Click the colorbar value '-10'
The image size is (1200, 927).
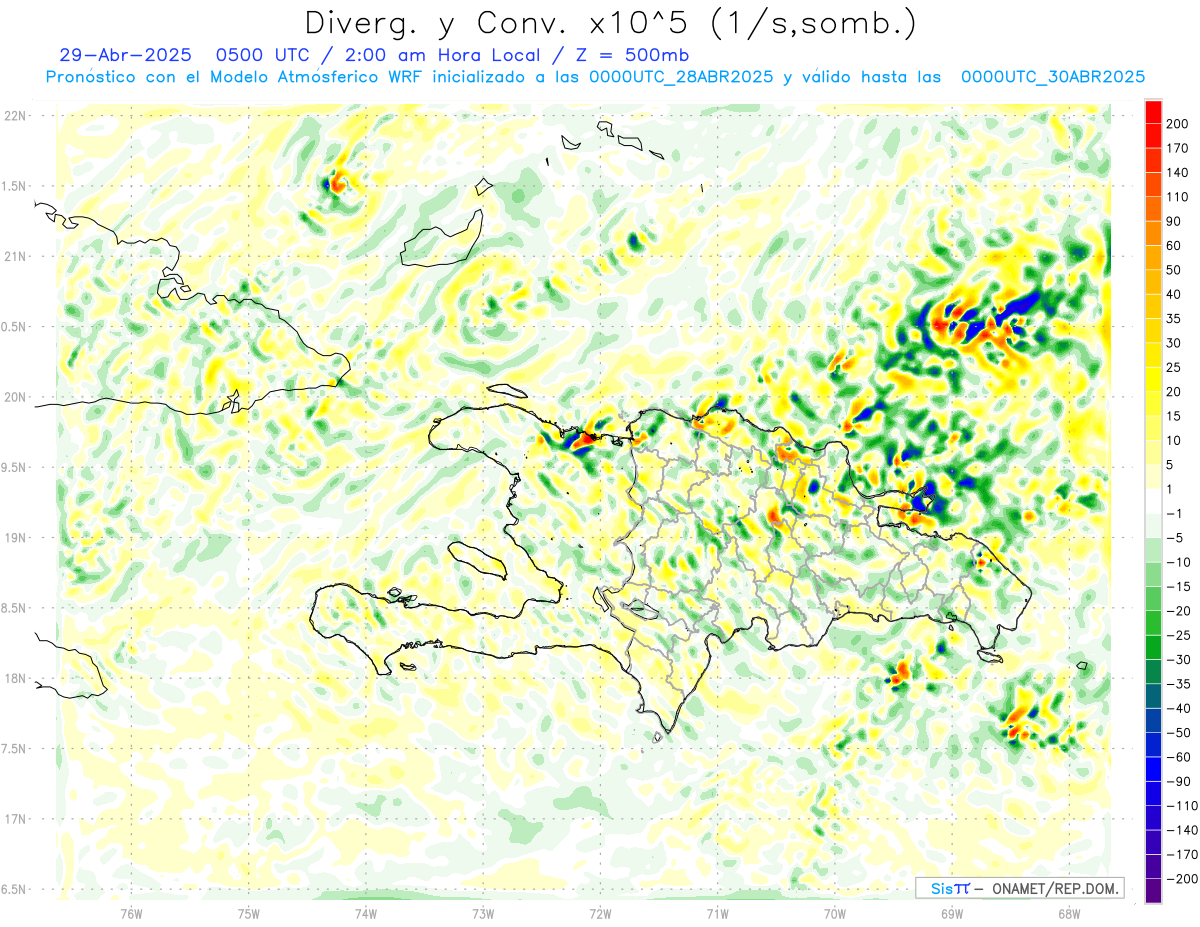(1179, 562)
